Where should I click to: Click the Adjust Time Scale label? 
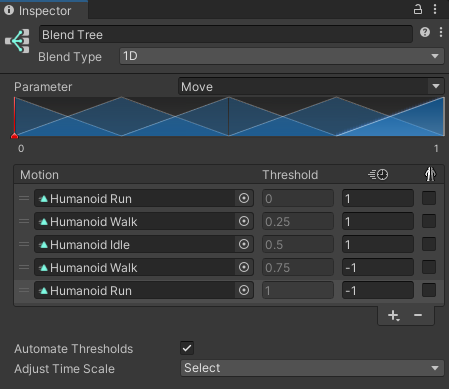click(x=64, y=369)
